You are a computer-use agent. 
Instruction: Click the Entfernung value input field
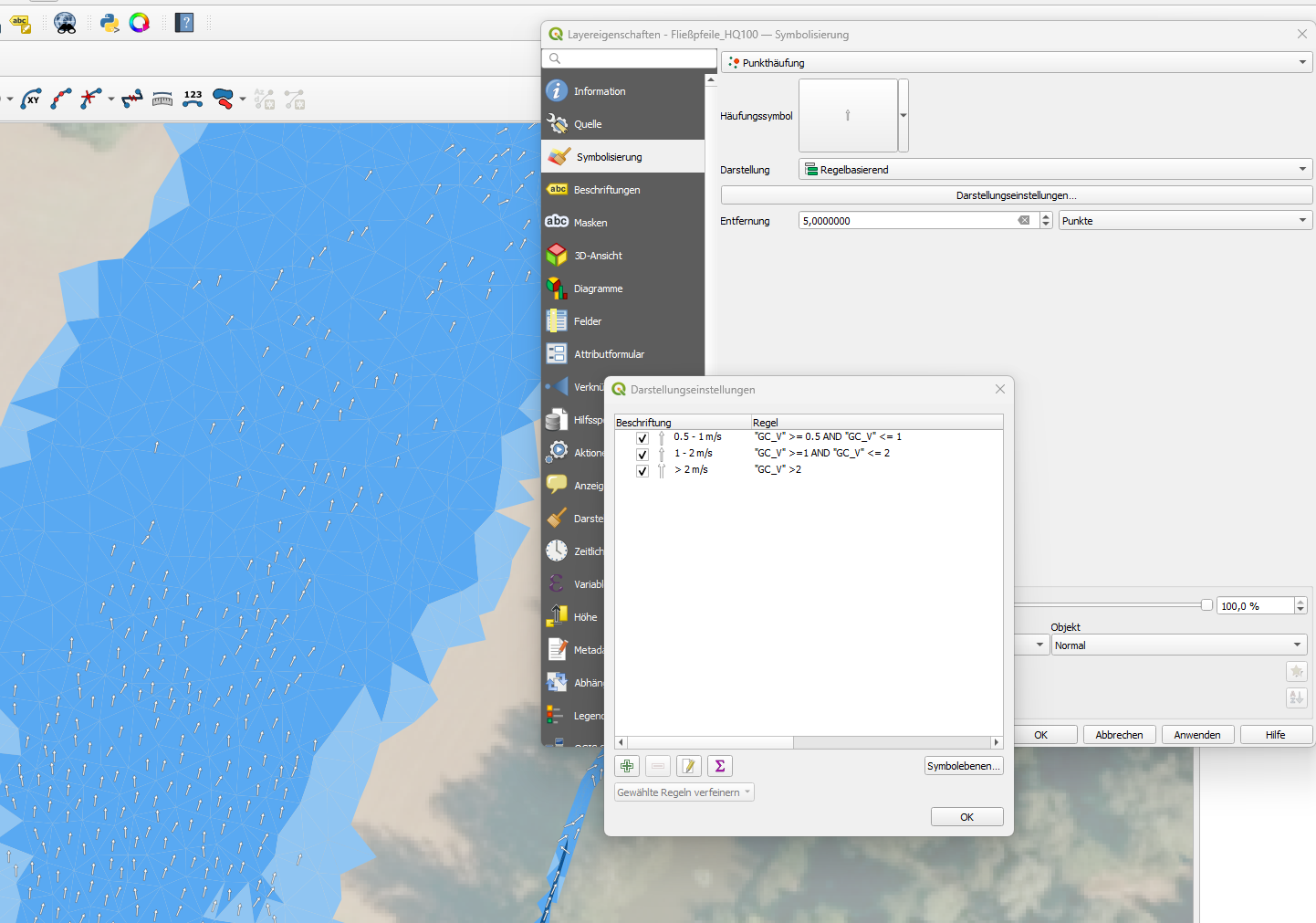point(908,221)
